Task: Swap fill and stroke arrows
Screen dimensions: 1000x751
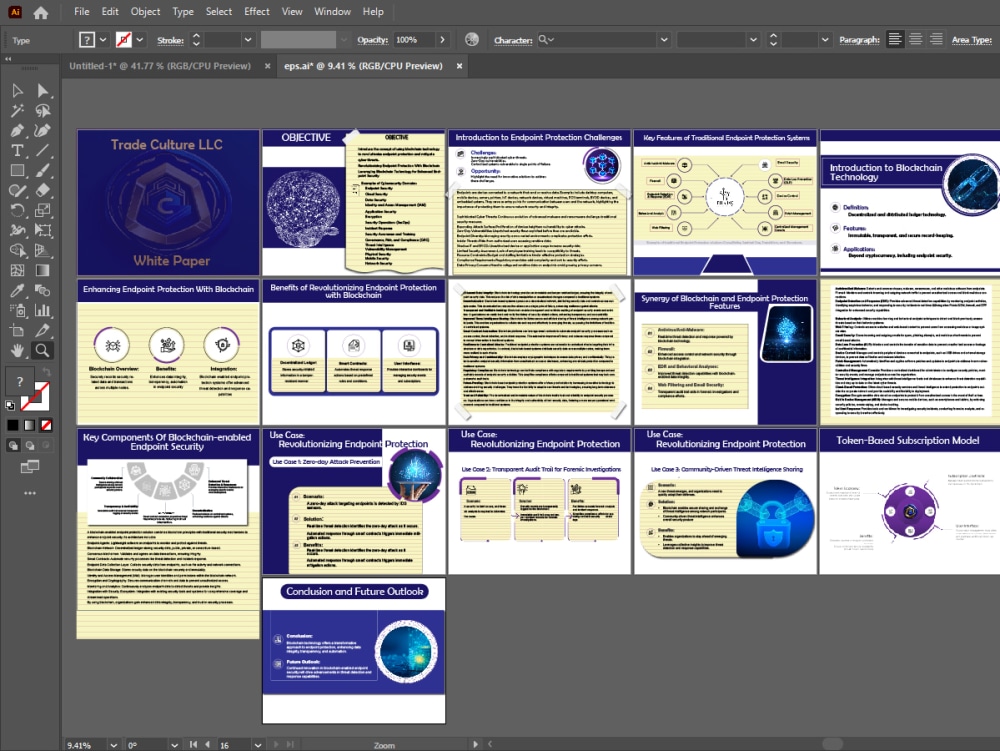Action: [47, 372]
